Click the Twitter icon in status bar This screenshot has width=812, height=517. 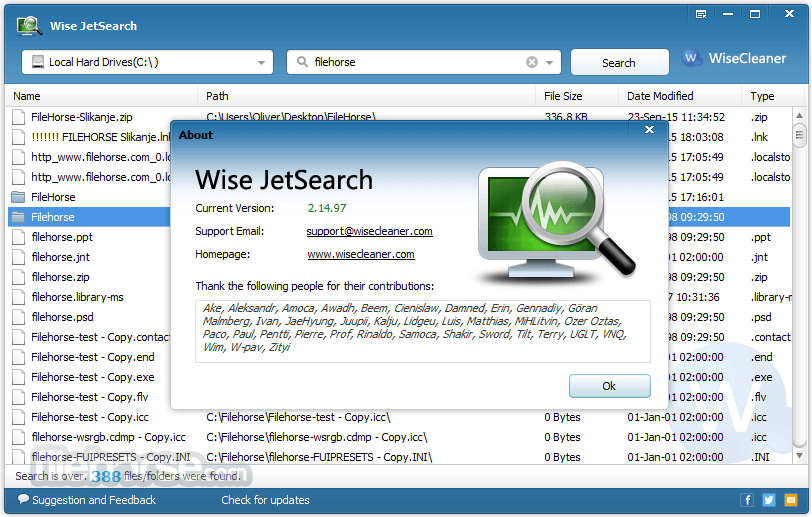tap(768, 500)
